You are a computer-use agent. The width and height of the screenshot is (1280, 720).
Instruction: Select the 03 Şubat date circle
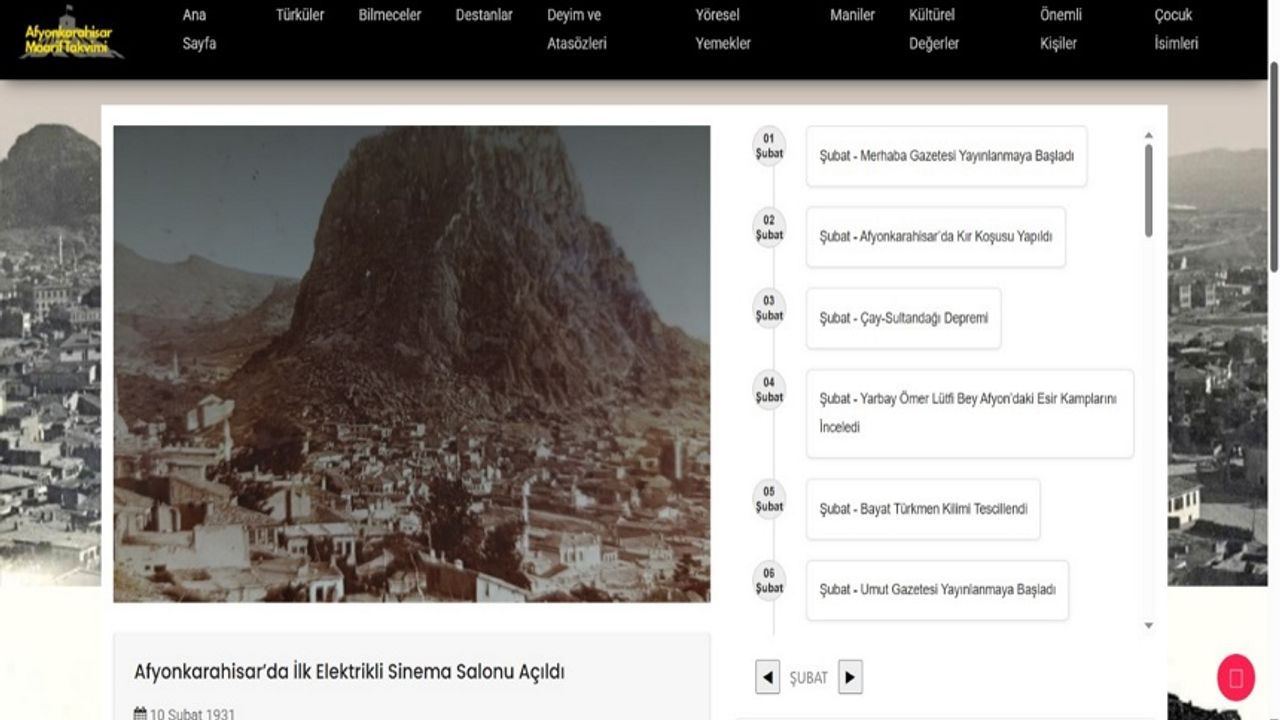769,308
